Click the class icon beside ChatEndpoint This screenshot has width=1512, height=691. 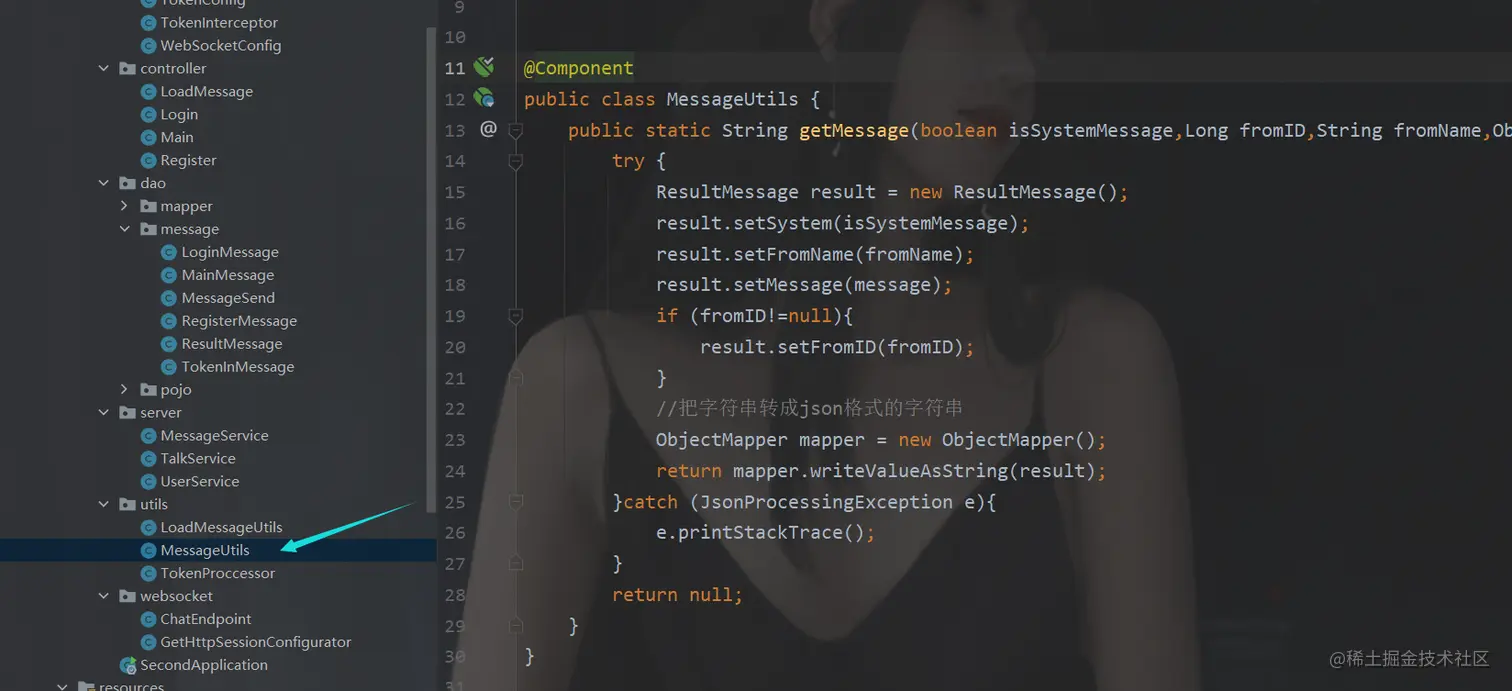click(148, 619)
